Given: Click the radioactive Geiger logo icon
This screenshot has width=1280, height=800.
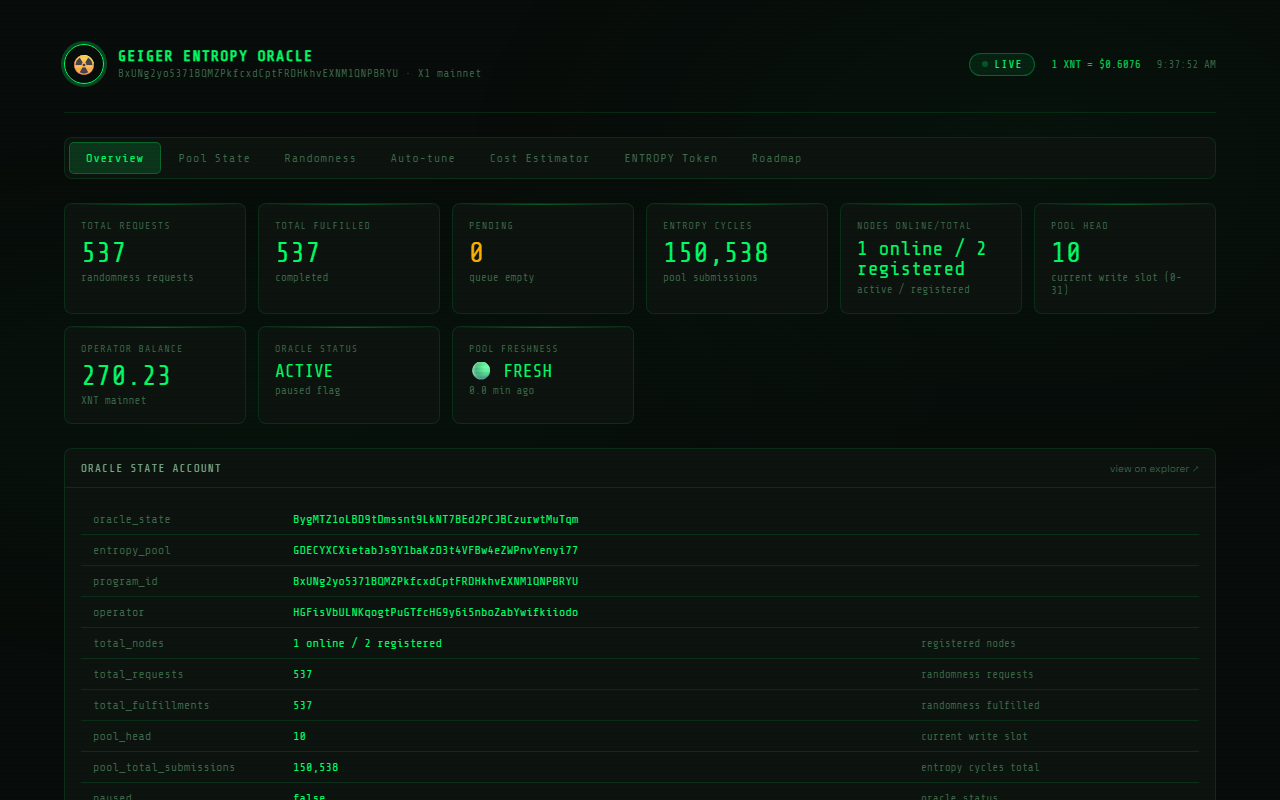Looking at the screenshot, I should [x=84, y=64].
